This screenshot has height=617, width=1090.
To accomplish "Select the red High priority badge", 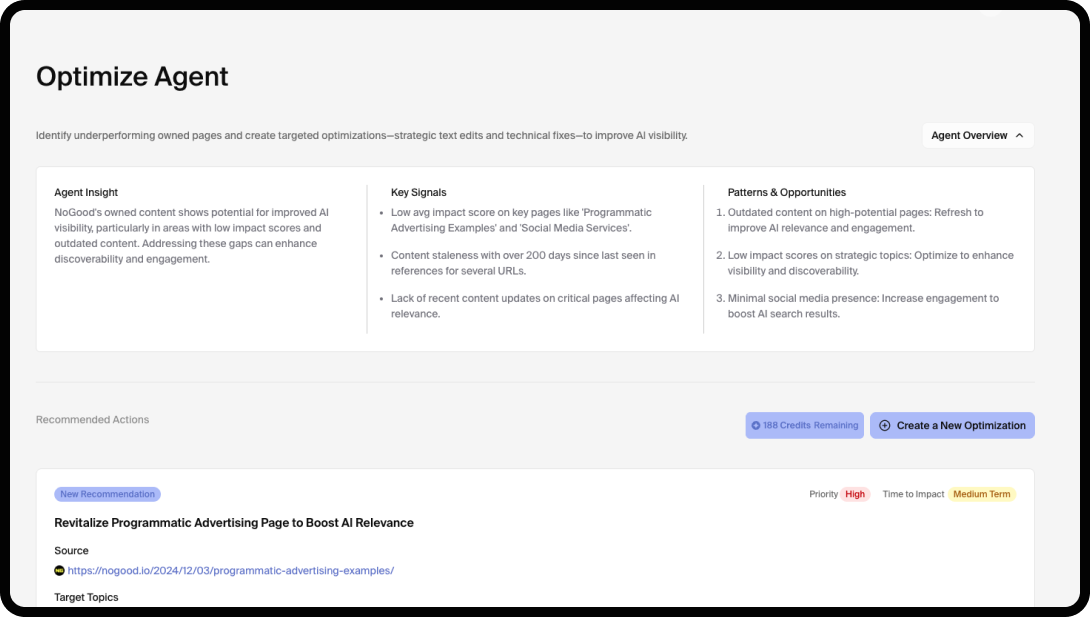I will click(x=854, y=494).
